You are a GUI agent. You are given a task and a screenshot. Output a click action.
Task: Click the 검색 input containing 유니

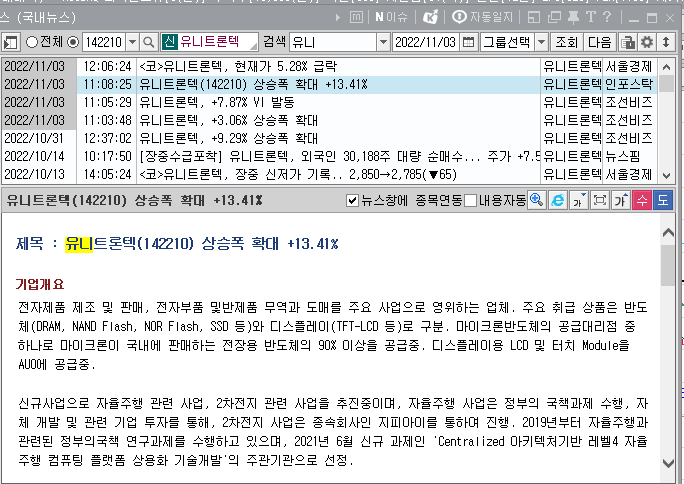333,42
